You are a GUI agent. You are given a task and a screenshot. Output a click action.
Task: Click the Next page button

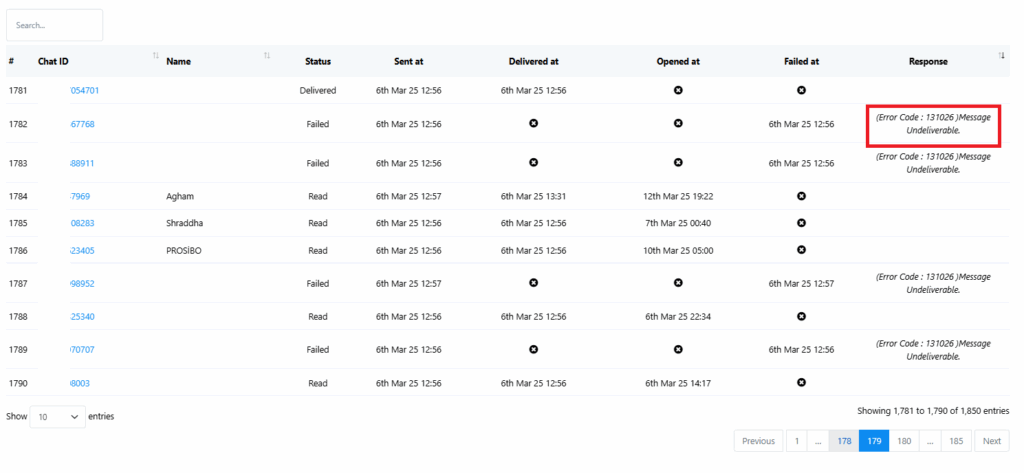coord(991,441)
